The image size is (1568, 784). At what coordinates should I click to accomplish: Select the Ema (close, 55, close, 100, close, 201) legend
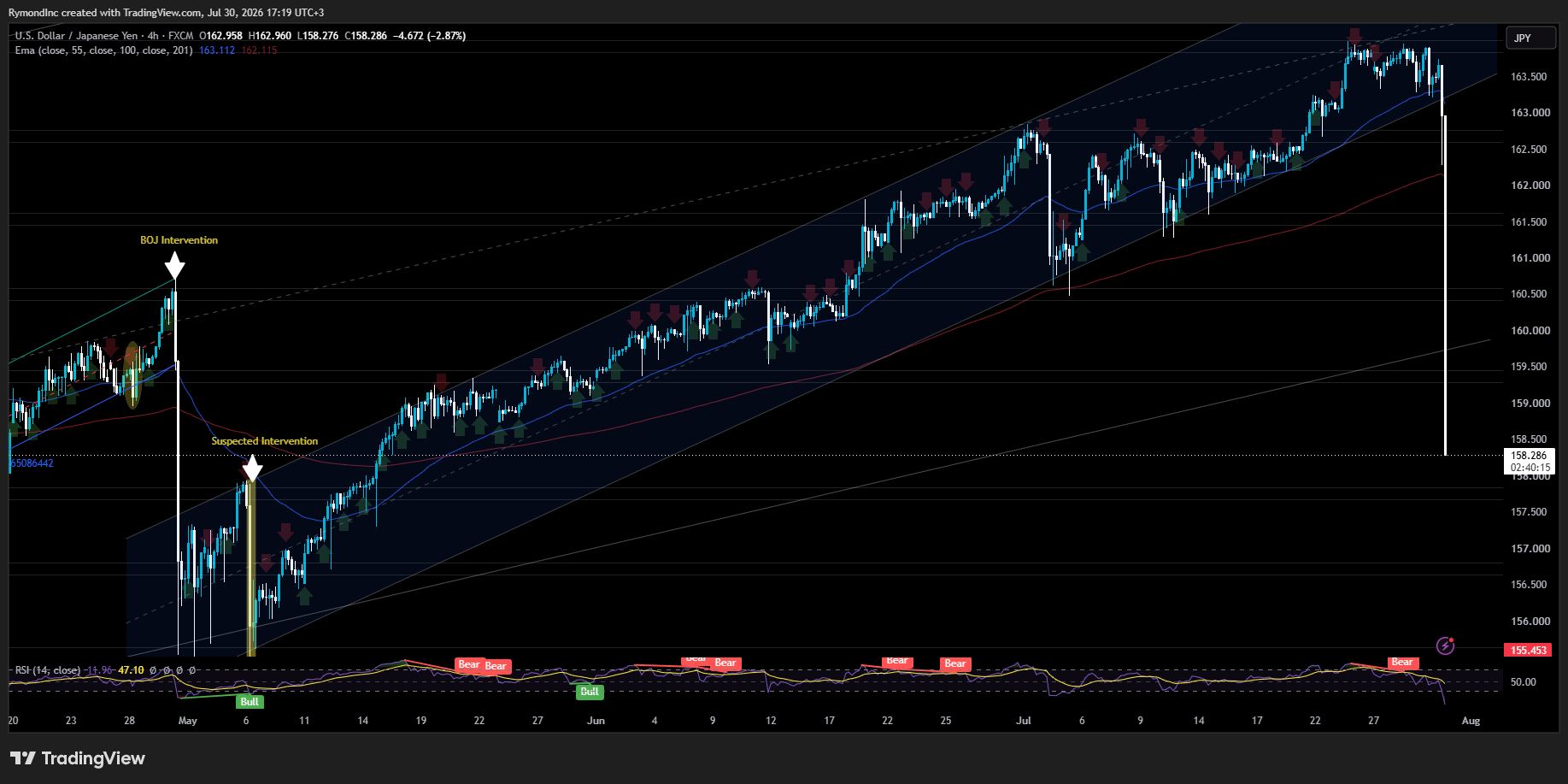tap(103, 50)
